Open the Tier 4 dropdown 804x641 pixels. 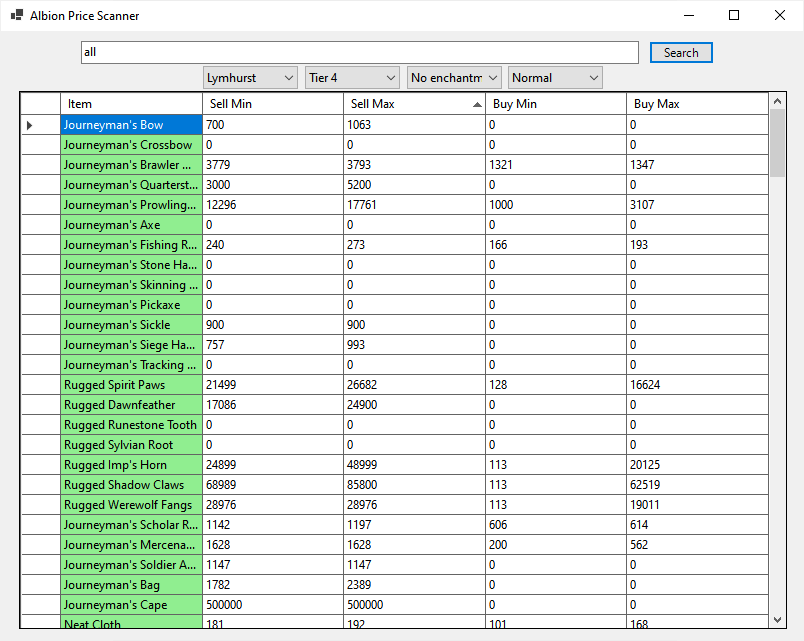[352, 77]
